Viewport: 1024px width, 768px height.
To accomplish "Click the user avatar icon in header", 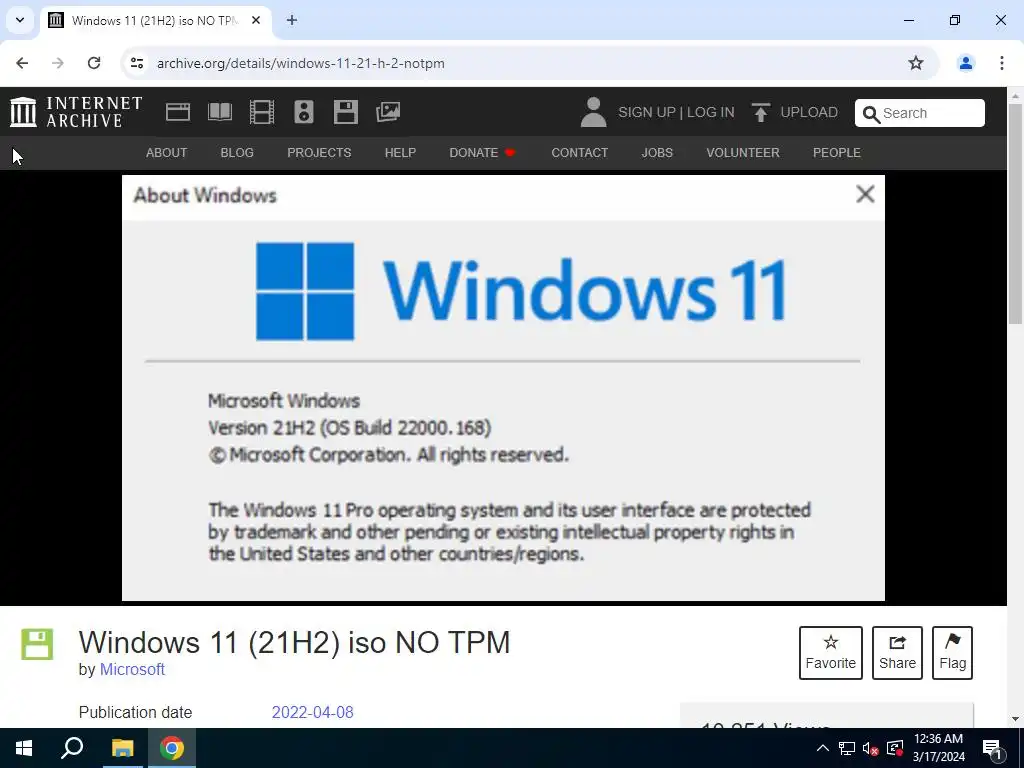I will [593, 112].
